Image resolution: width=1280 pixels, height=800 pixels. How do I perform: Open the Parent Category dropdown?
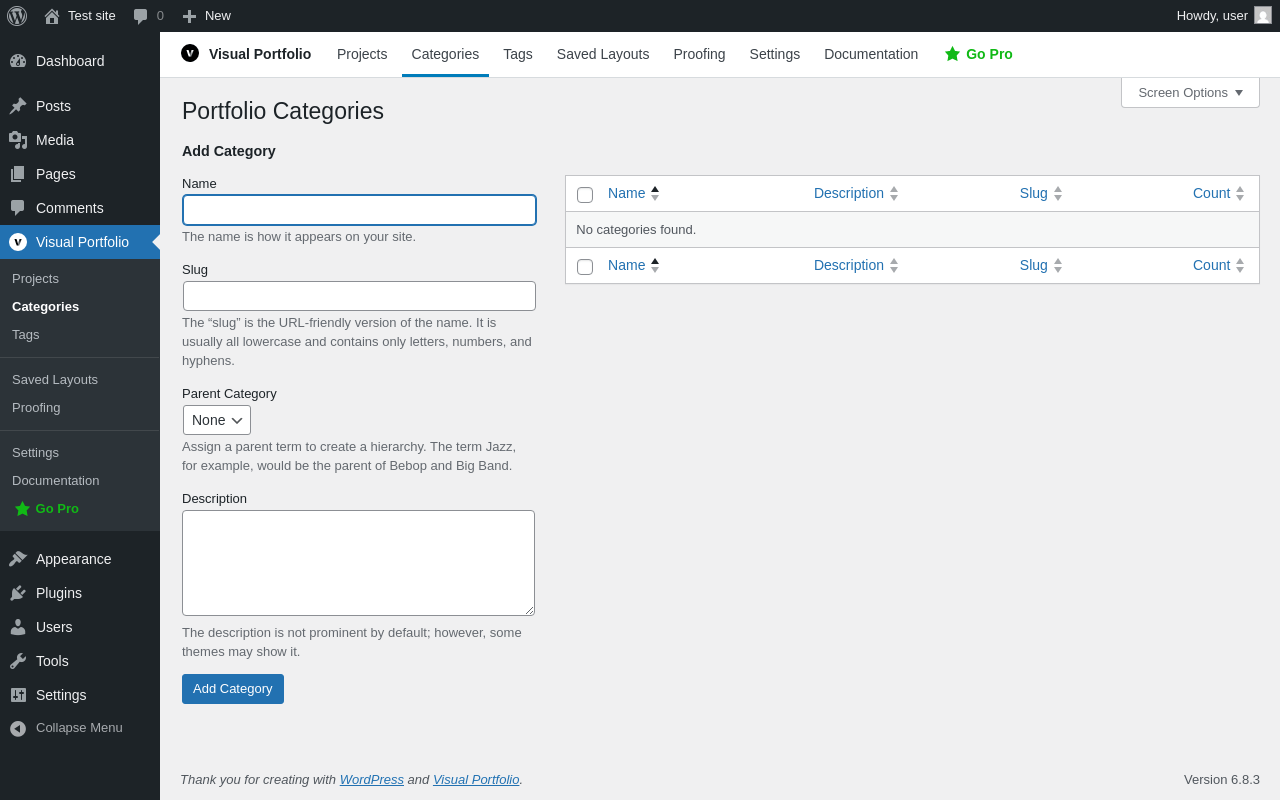point(217,420)
